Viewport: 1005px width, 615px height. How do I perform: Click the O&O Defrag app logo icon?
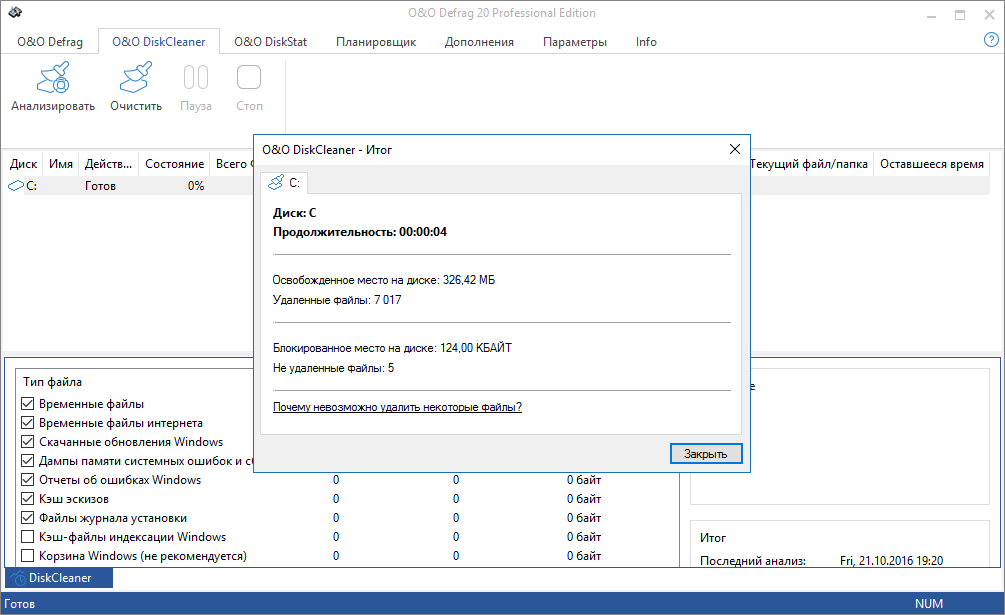(x=15, y=12)
